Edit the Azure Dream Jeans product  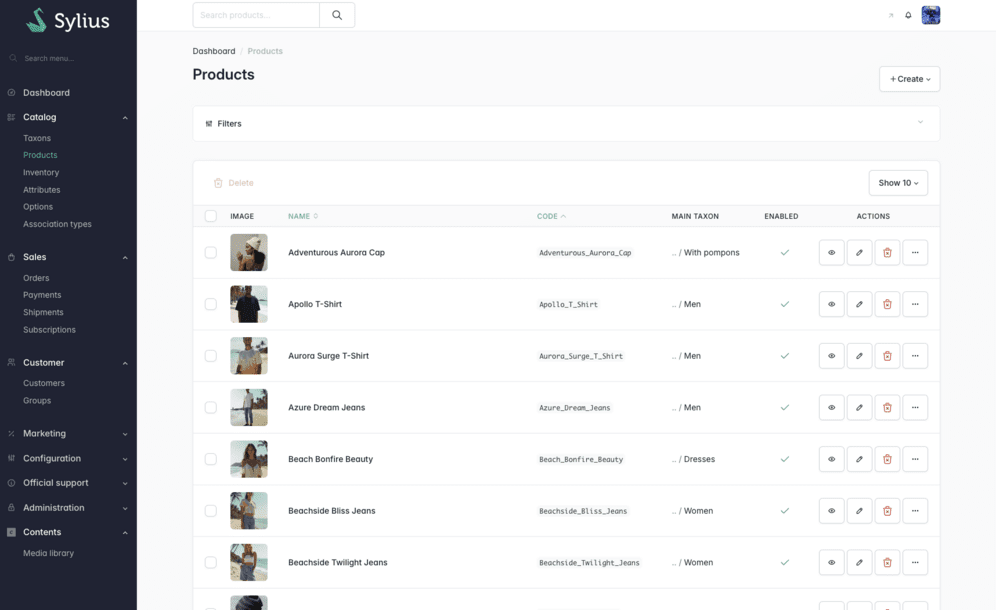pyautogui.click(x=859, y=407)
